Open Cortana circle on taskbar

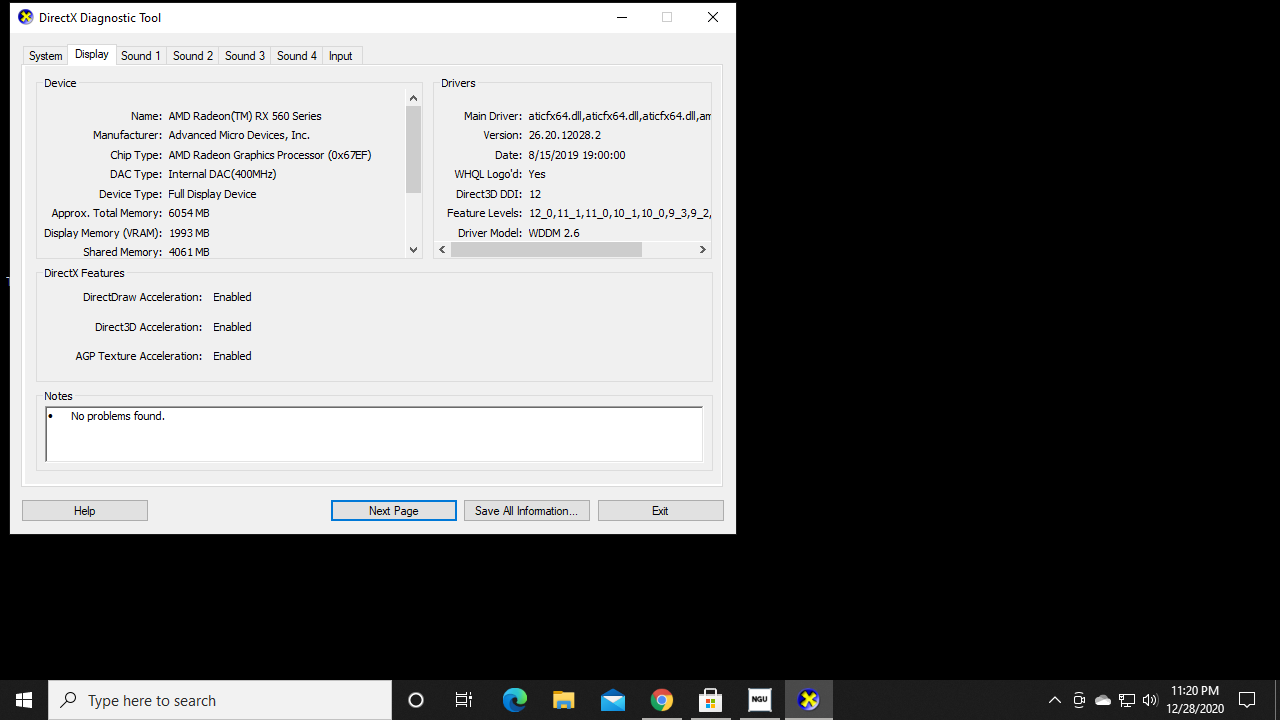[416, 700]
